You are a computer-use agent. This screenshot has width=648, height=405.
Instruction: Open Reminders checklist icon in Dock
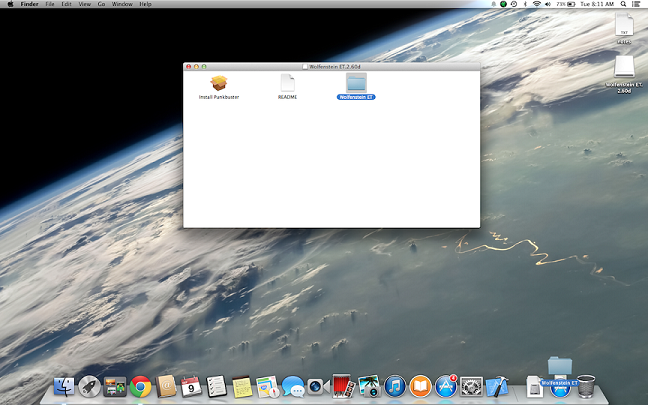tap(217, 387)
